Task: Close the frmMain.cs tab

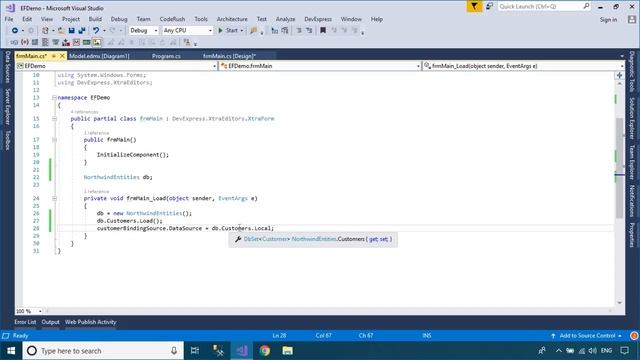Action: (x=62, y=56)
